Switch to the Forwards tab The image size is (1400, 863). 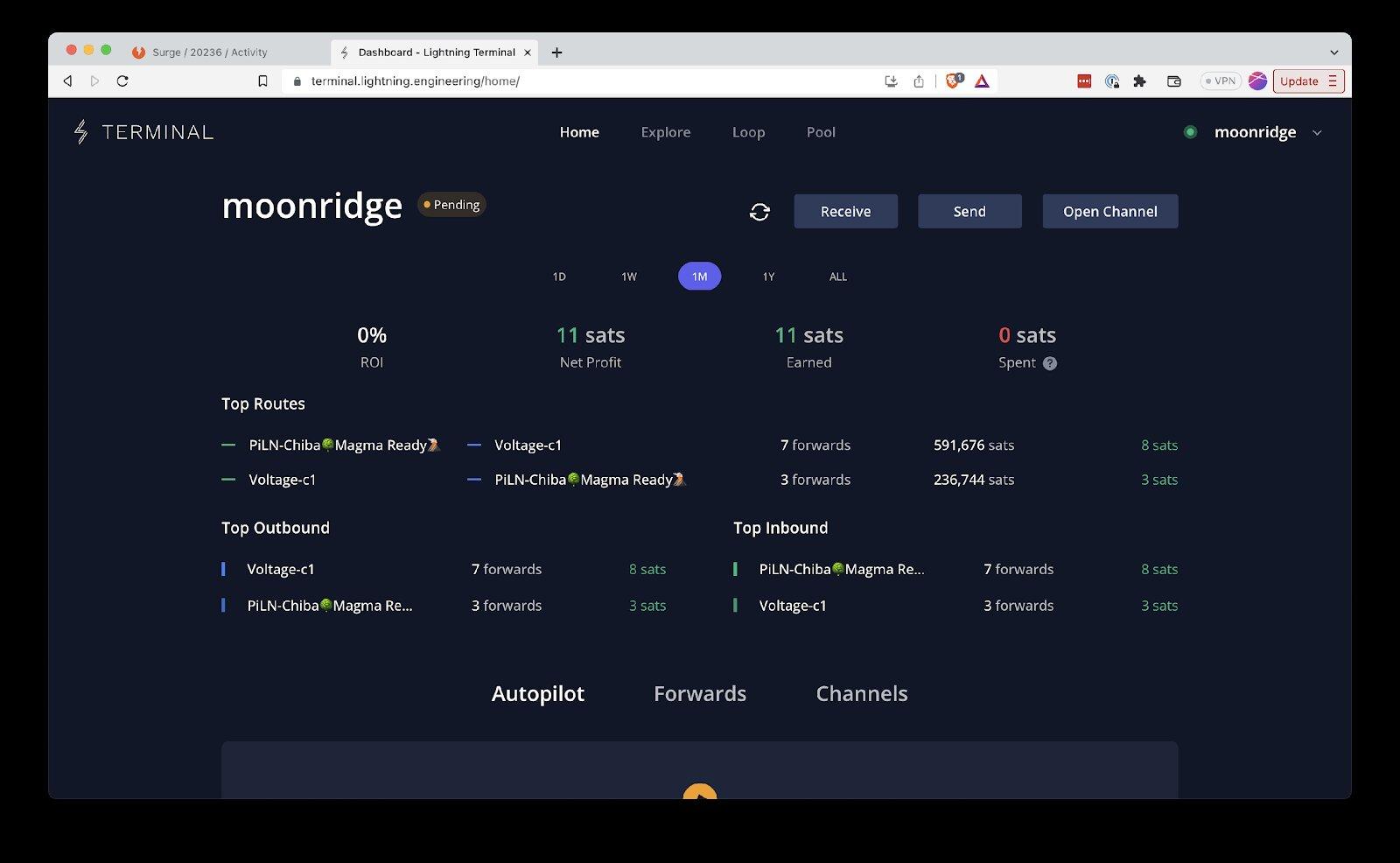[x=700, y=694]
